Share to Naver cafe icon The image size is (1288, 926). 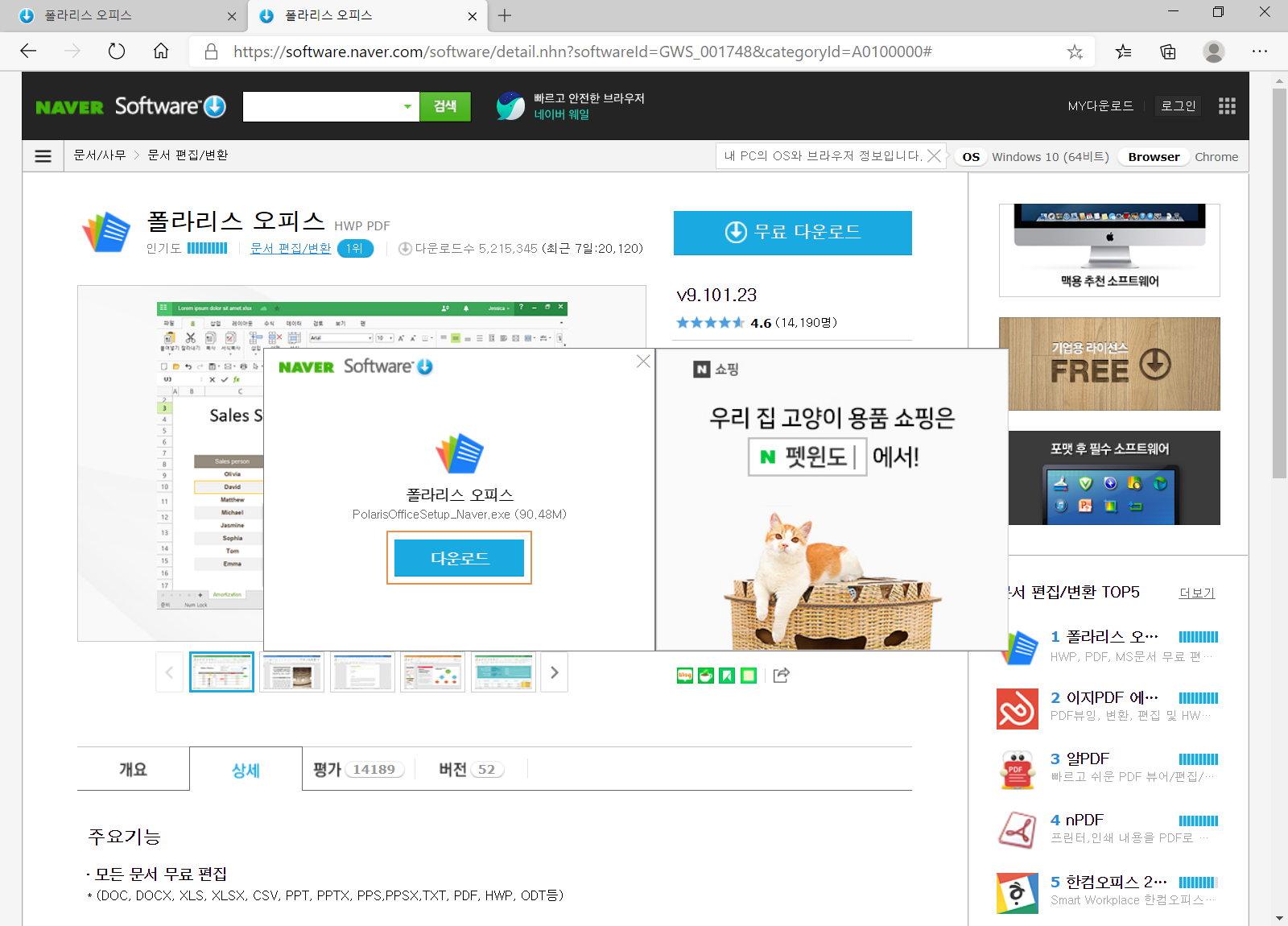click(x=706, y=676)
